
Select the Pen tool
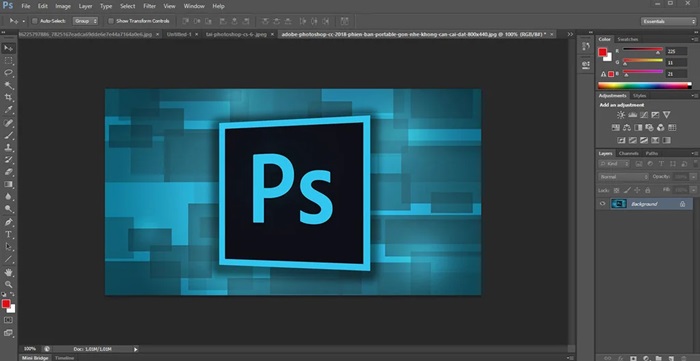8,222
